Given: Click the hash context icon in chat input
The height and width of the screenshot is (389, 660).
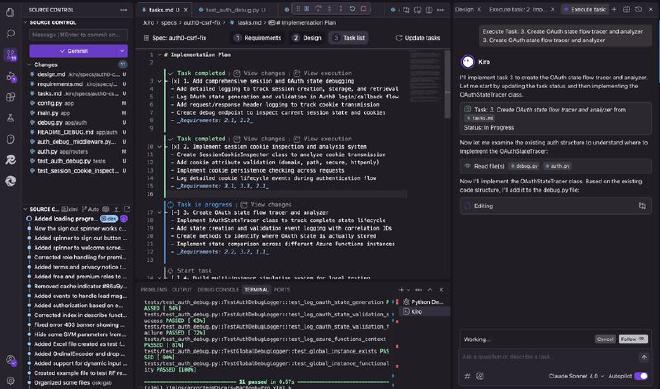Looking at the screenshot, I should [x=467, y=376].
